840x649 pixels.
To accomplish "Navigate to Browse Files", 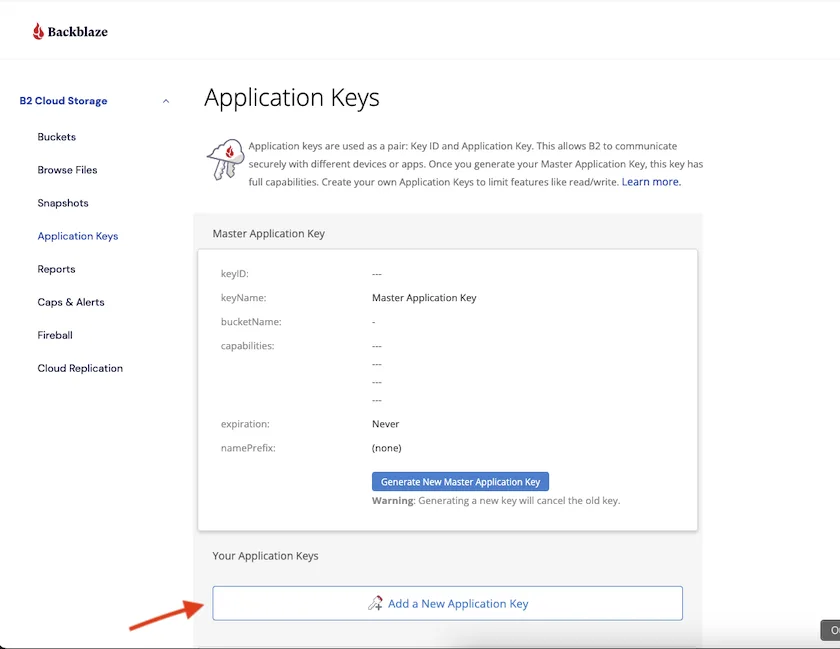I will click(67, 170).
